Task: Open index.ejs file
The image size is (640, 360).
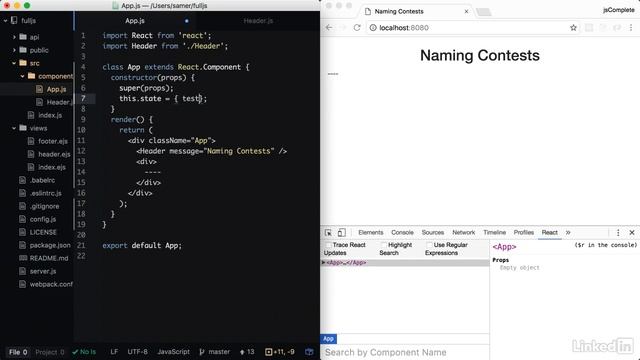Action: point(51,167)
